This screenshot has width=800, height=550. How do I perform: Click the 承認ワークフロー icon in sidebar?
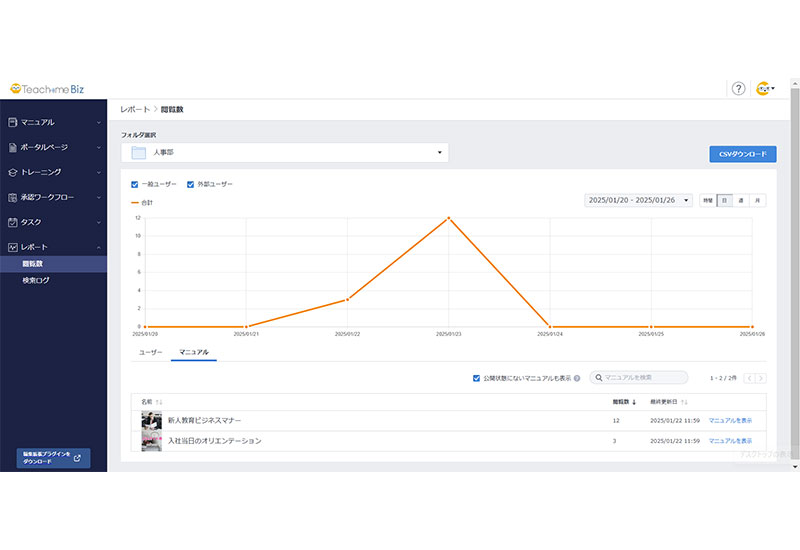pos(12,197)
